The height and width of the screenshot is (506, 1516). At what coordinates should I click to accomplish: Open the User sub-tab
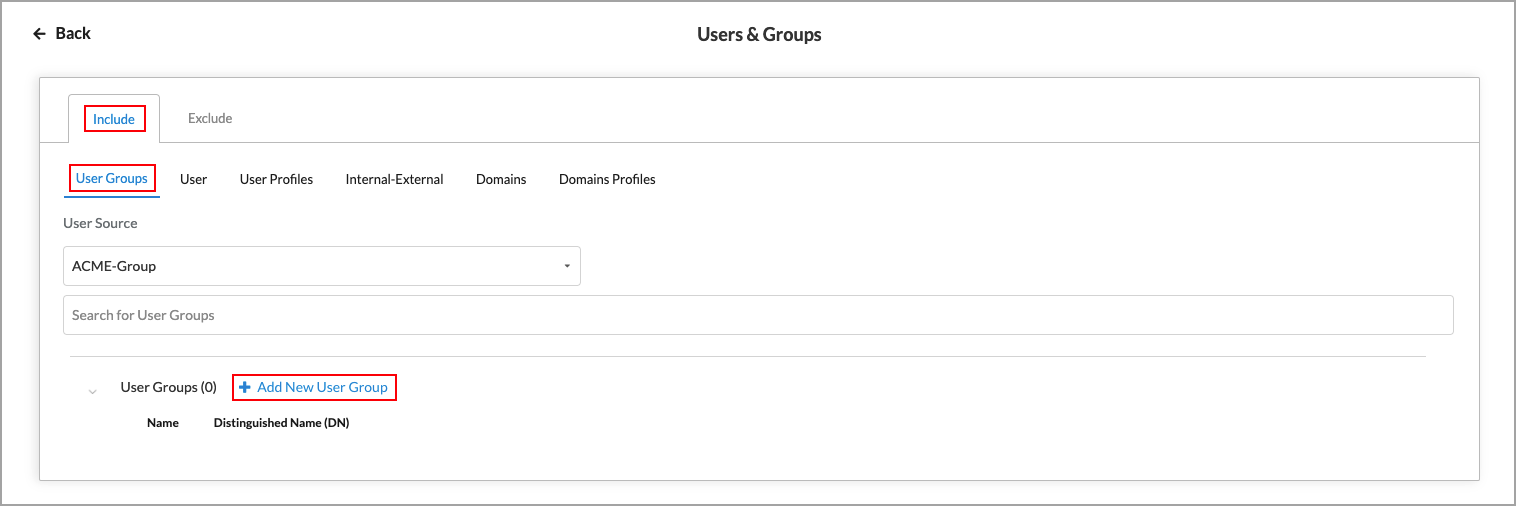tap(193, 180)
